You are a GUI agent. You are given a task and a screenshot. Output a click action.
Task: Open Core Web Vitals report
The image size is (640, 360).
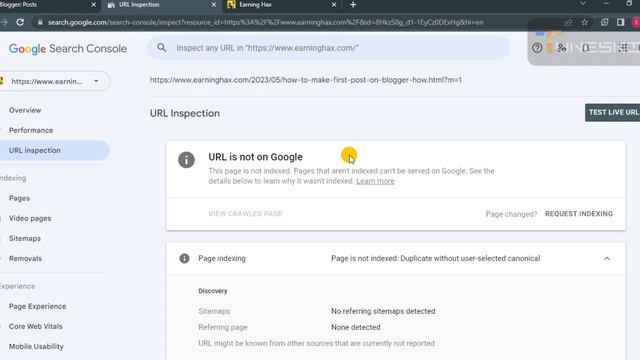36,326
